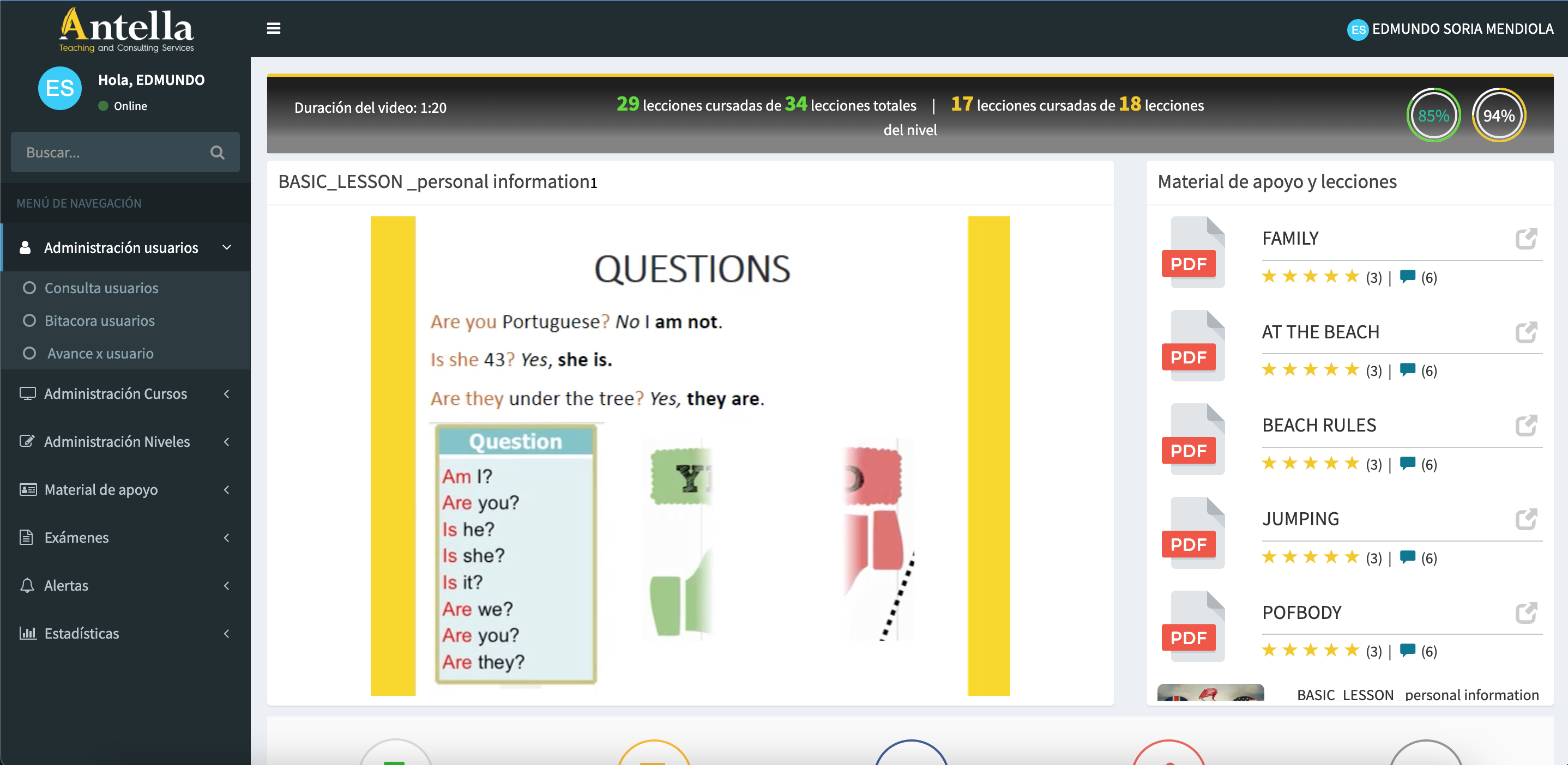Open AT THE BEACH external link icon
Screen dimensions: 1568x765
(1526, 332)
